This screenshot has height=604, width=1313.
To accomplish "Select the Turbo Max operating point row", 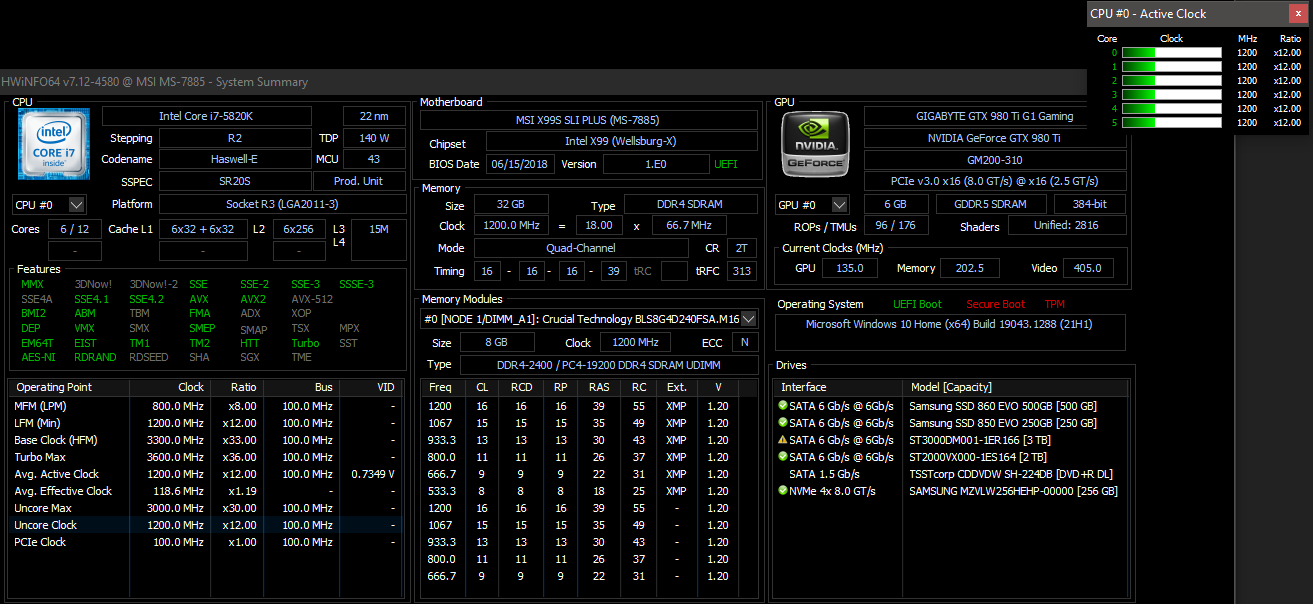I will (x=205, y=457).
